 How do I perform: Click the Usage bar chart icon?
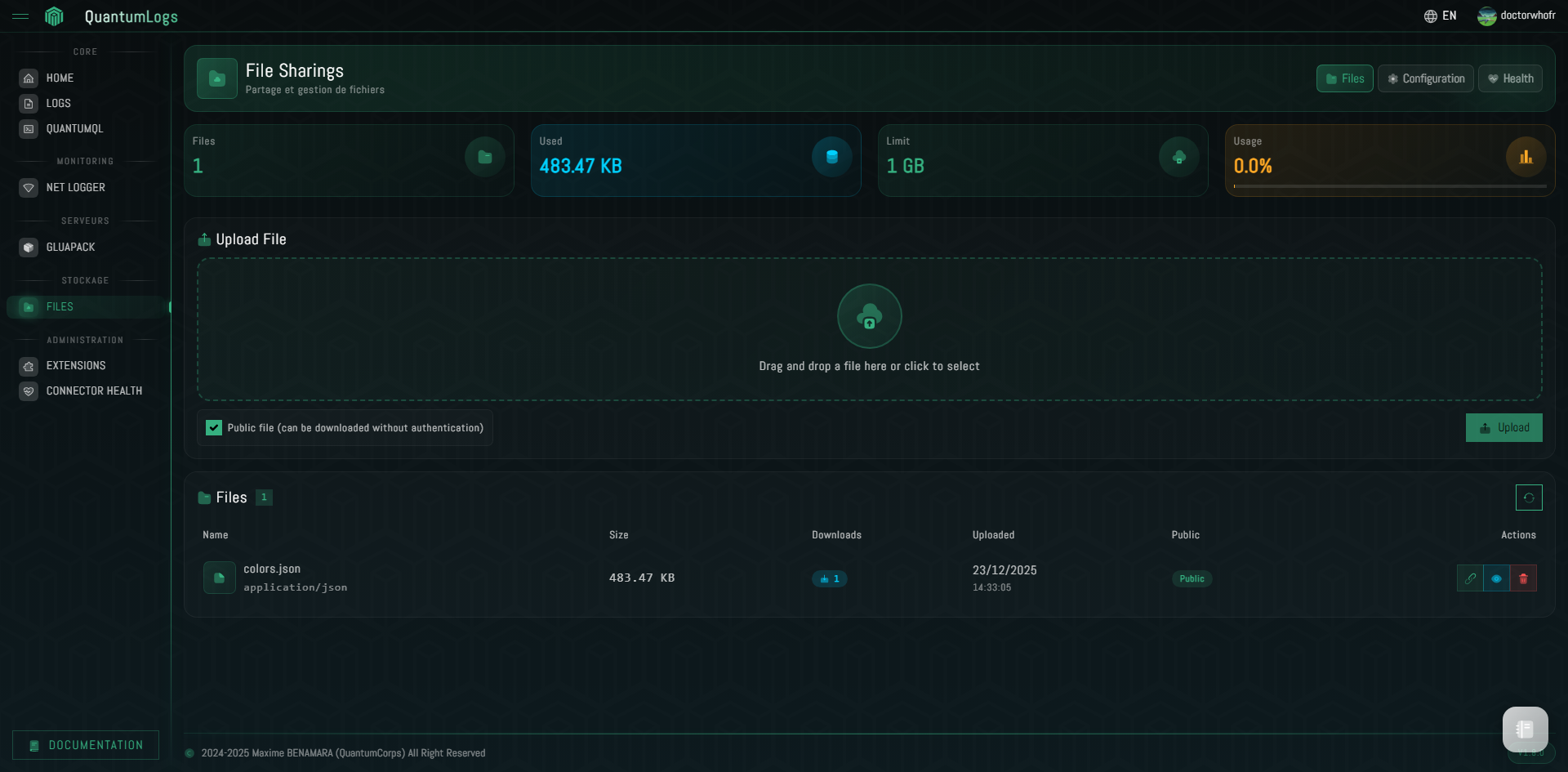pos(1526,157)
